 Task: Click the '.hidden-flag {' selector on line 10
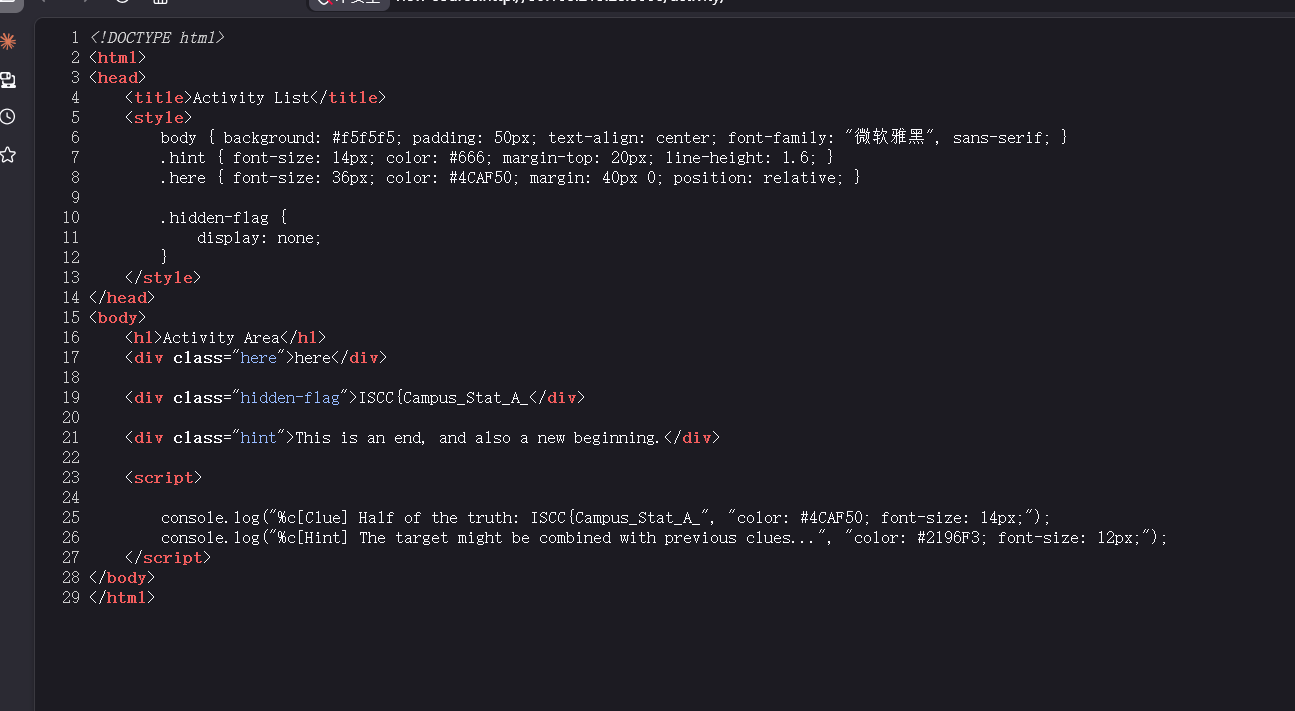[224, 218]
